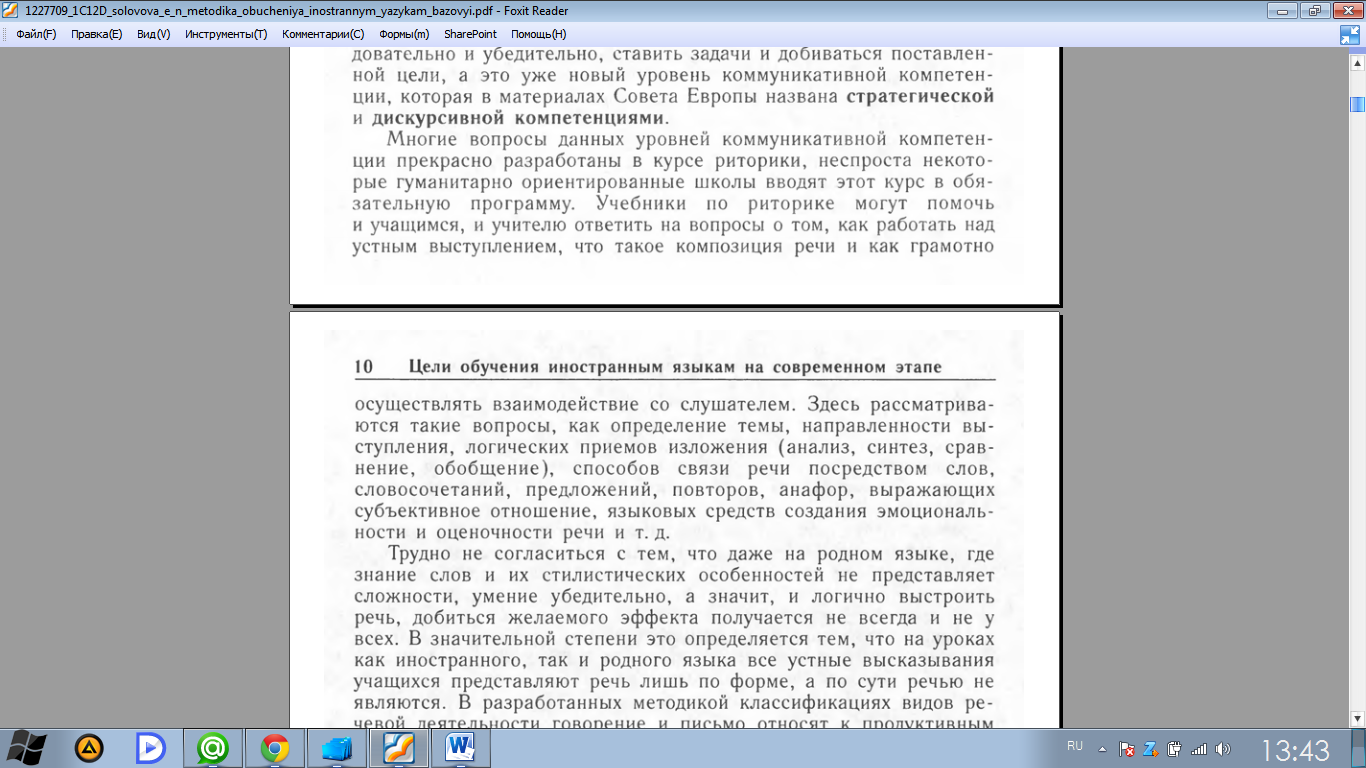Show hidden tray icons arrow
Viewport: 1366px width, 768px height.
(1102, 747)
